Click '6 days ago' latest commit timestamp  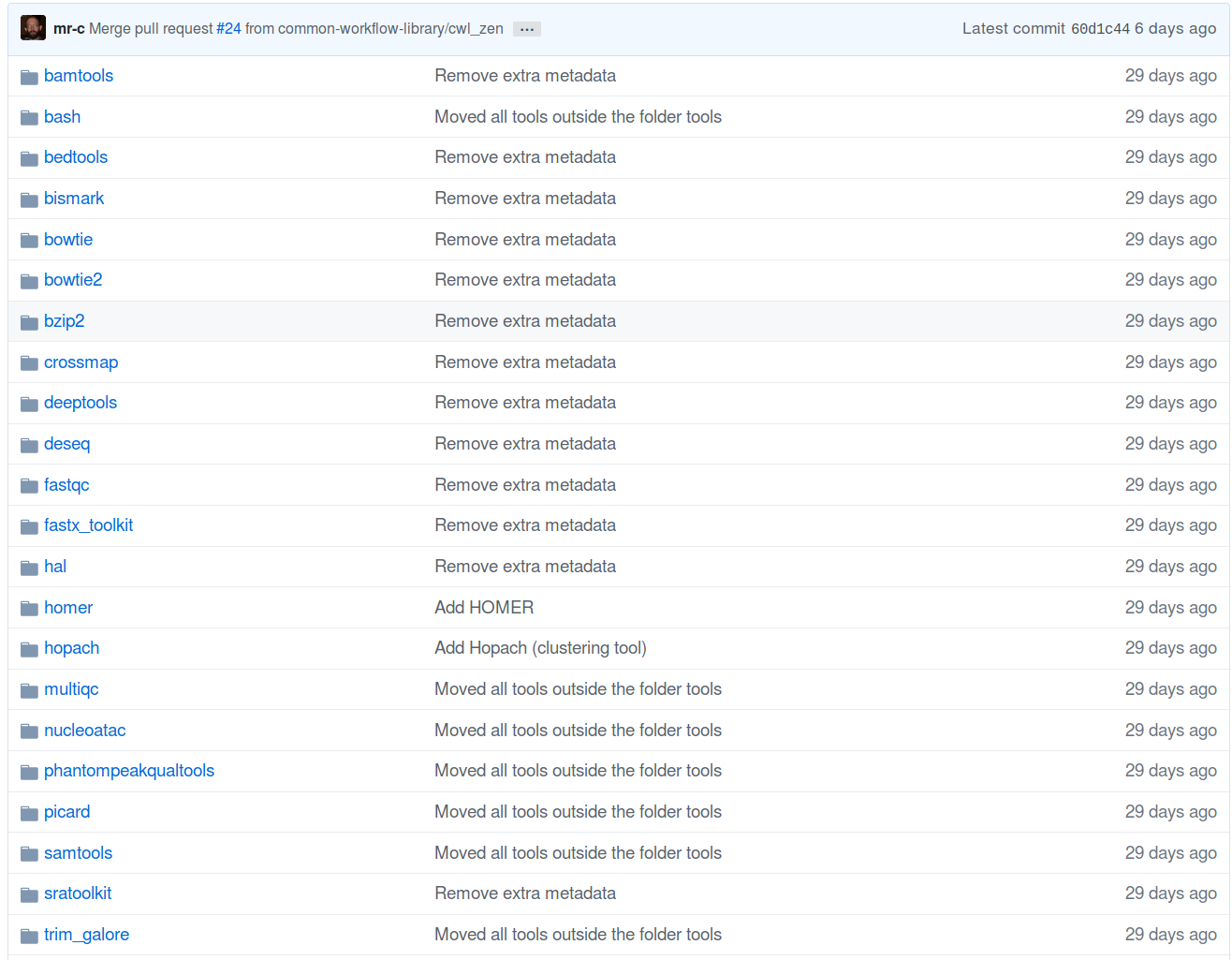(x=1175, y=29)
